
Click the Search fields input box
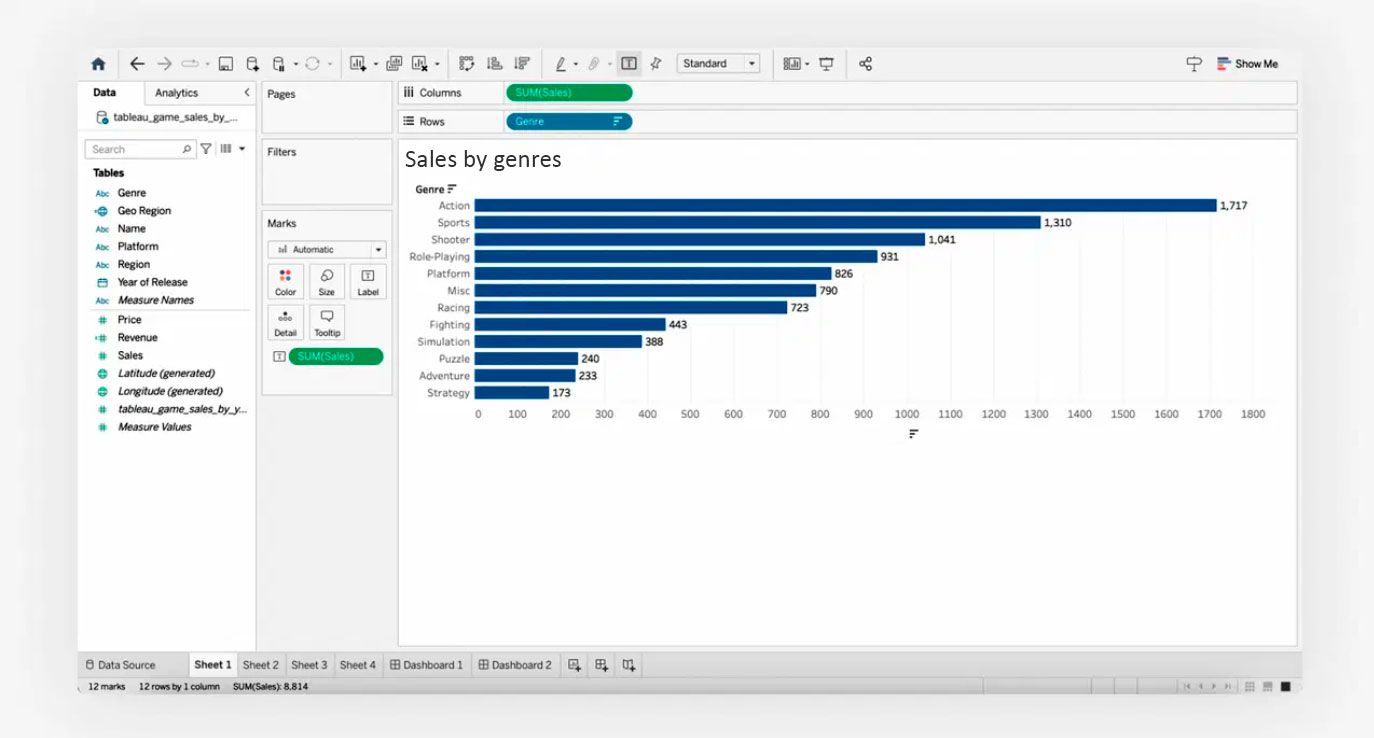pos(140,149)
